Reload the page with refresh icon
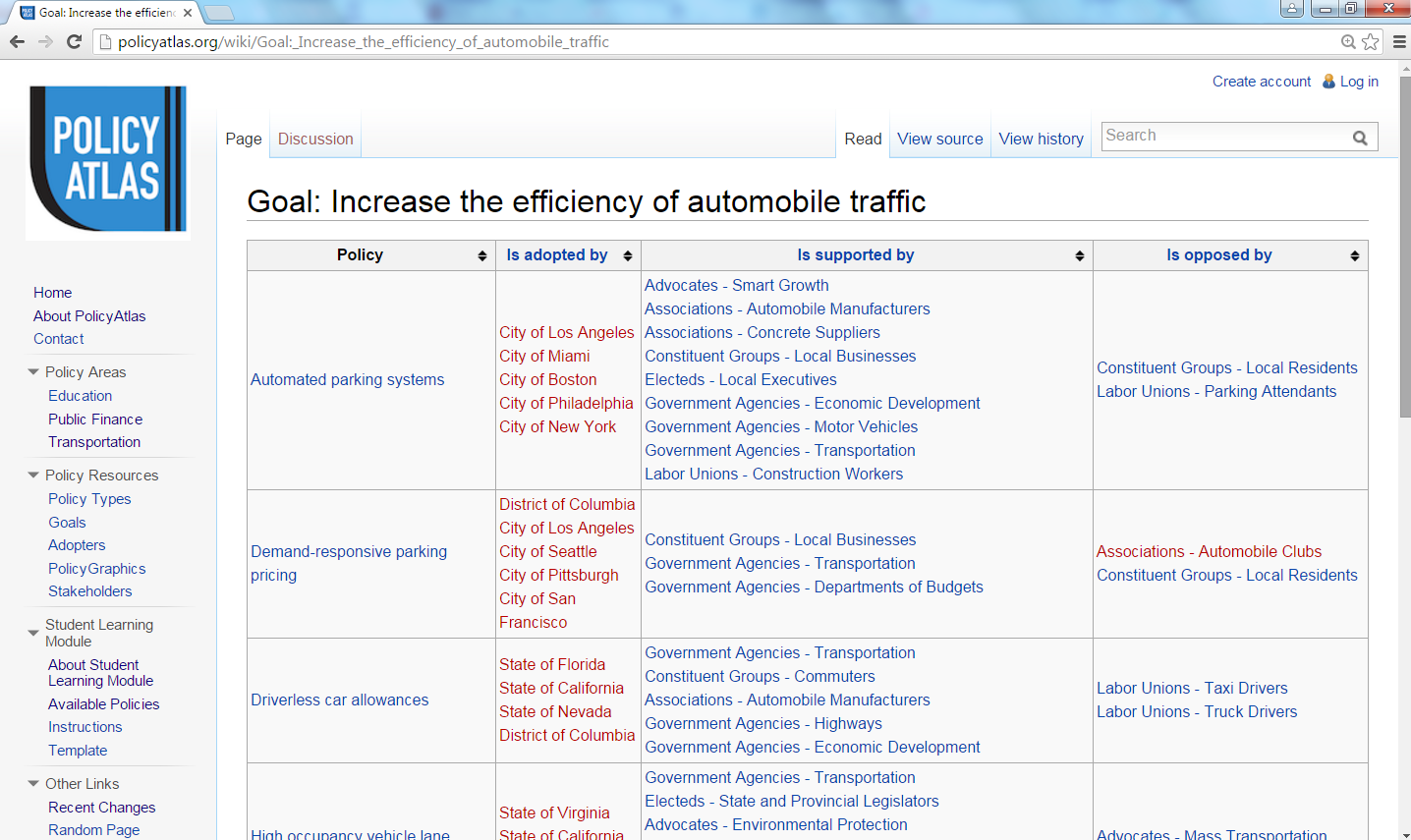The width and height of the screenshot is (1411, 840). [x=74, y=41]
